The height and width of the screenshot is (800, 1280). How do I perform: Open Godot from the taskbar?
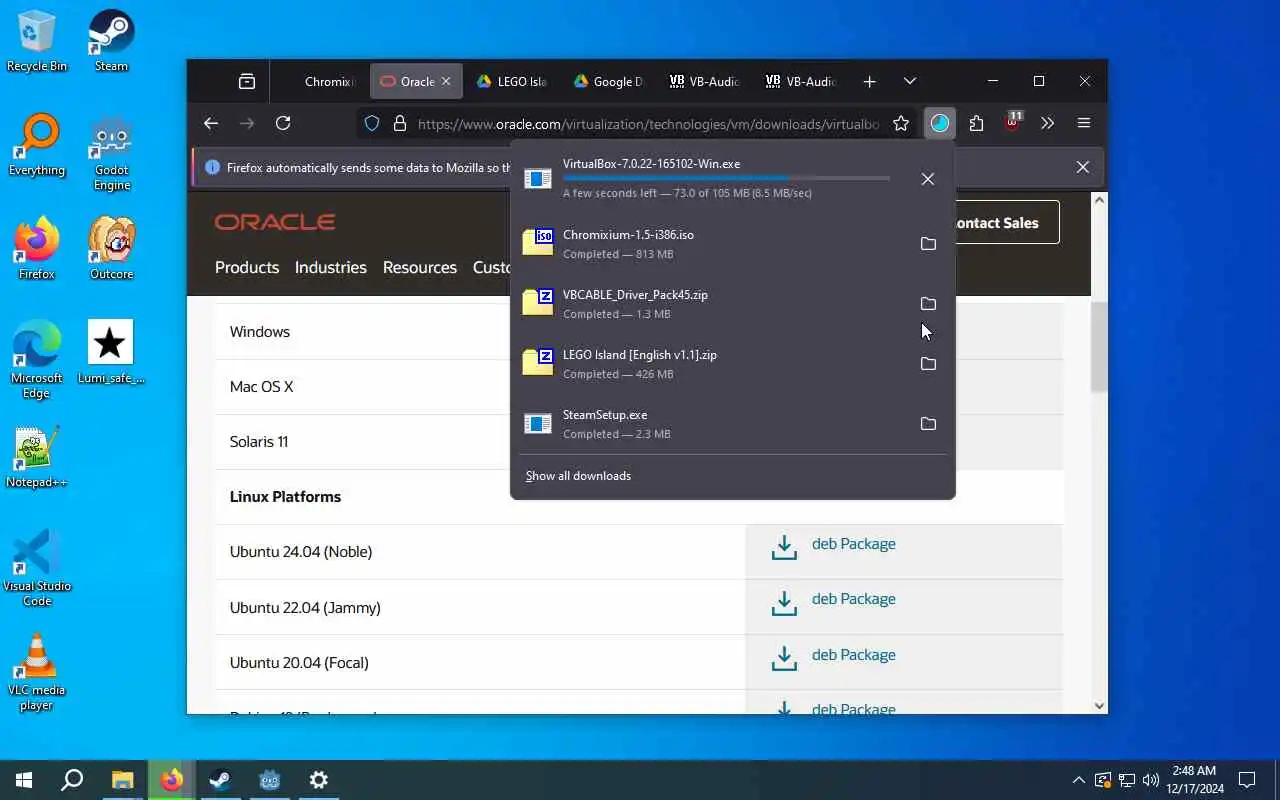coord(269,780)
